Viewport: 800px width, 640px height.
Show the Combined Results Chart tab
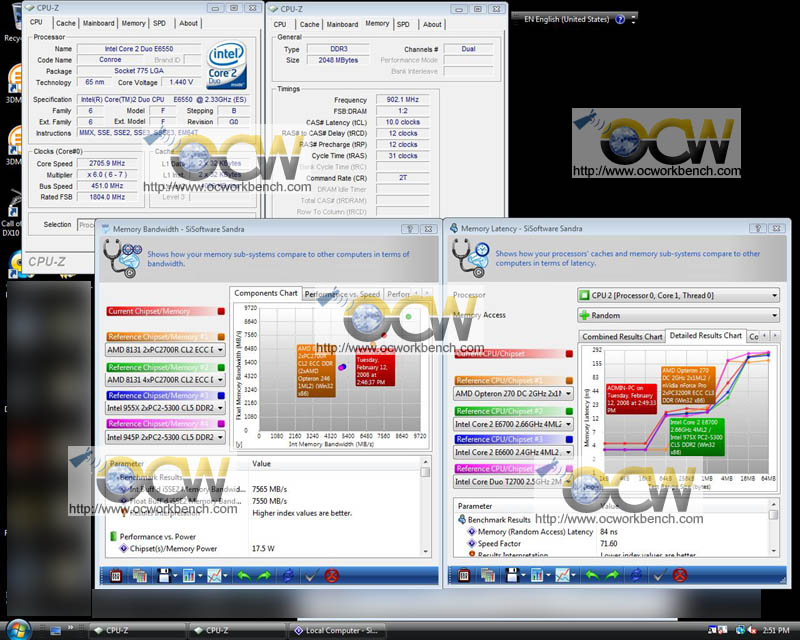[x=622, y=337]
